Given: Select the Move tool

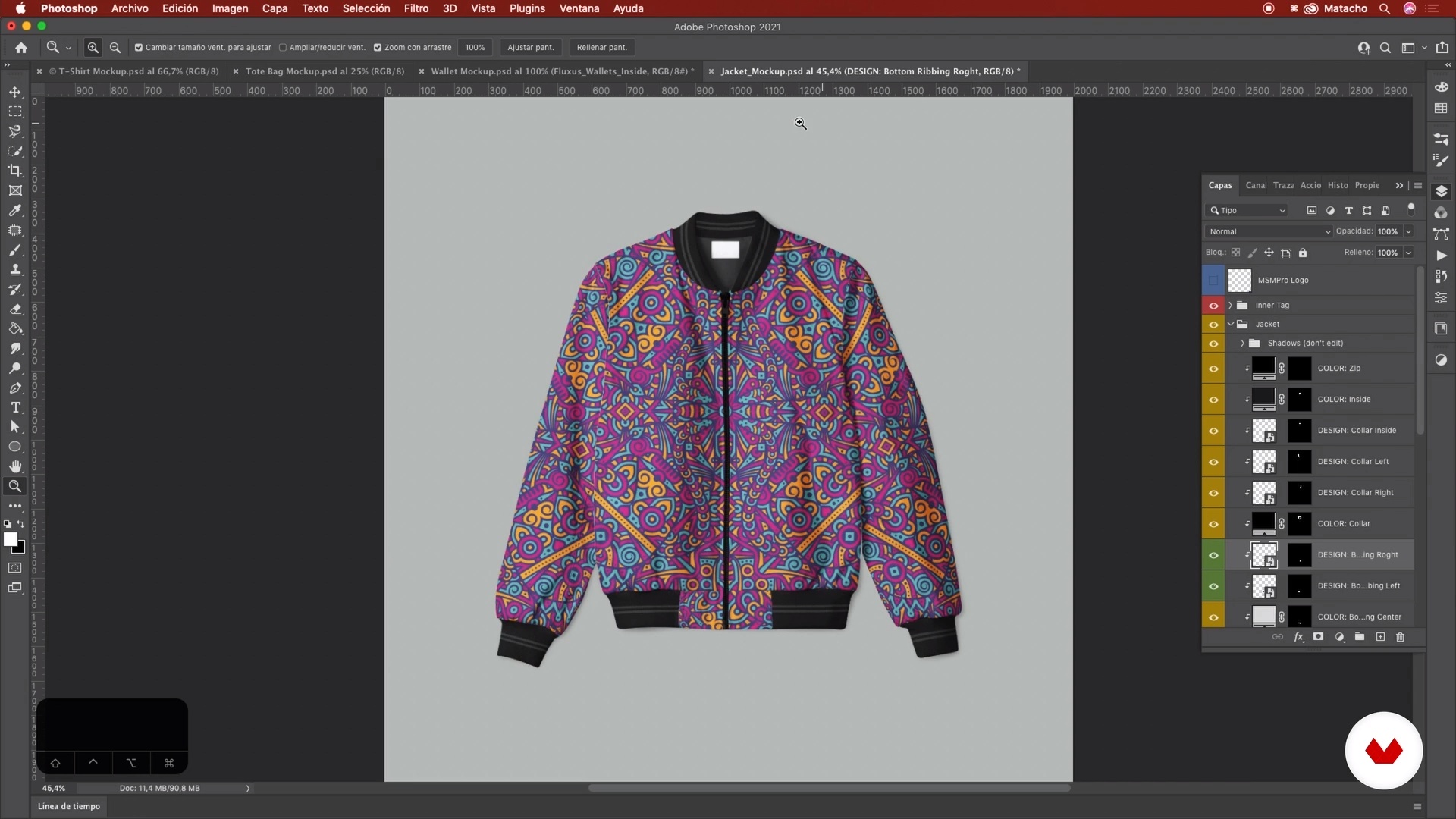Looking at the screenshot, I should [x=15, y=92].
